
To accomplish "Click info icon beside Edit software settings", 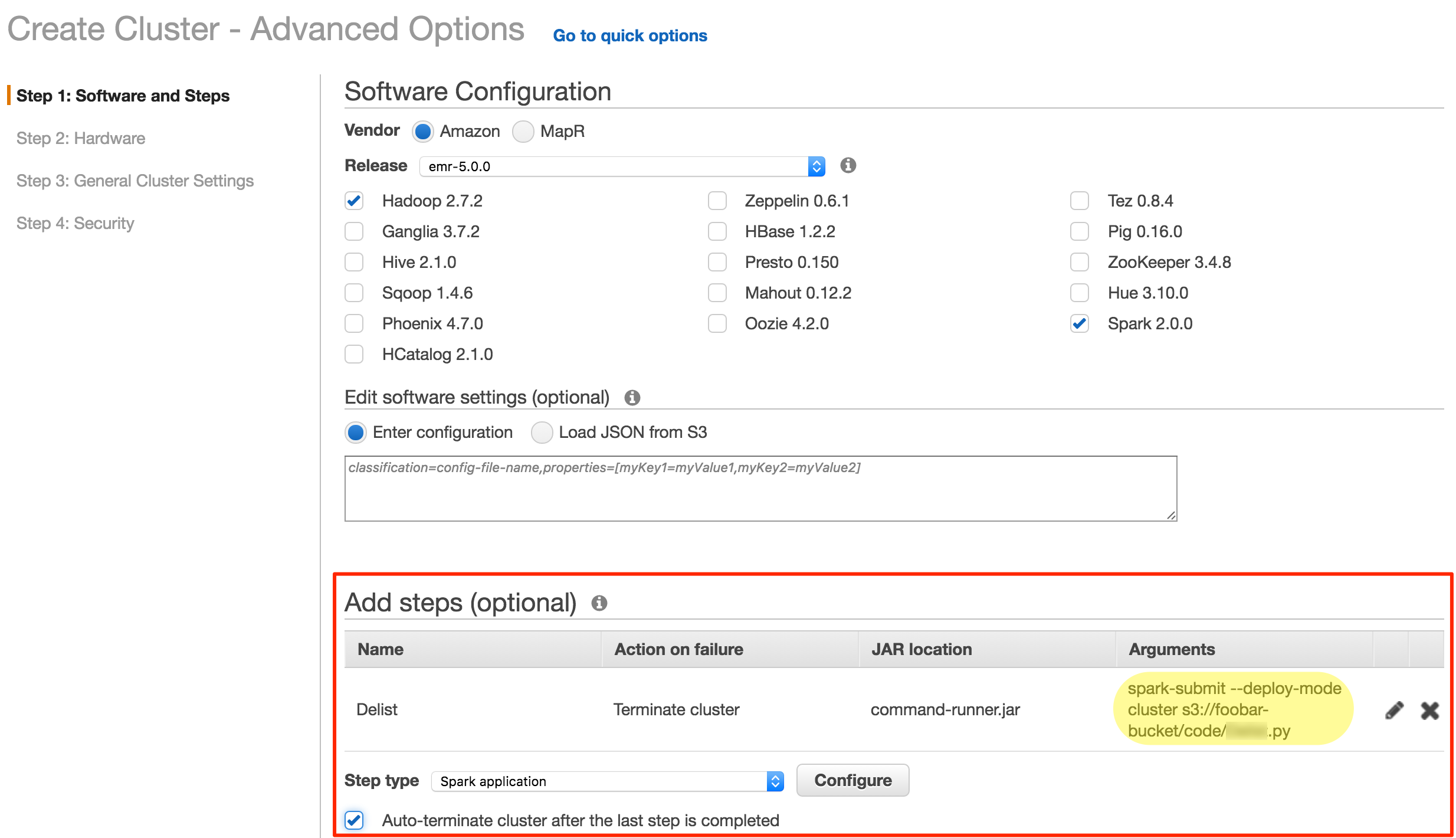I will [632, 398].
